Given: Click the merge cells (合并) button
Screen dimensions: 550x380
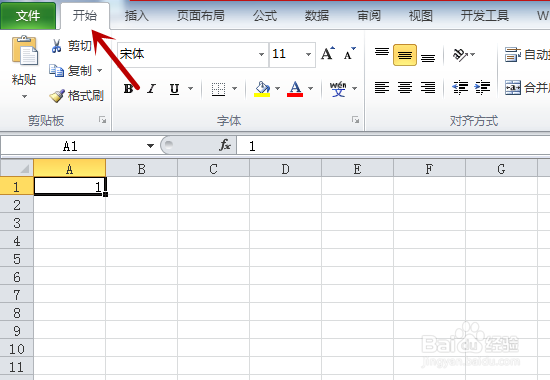Looking at the screenshot, I should point(527,87).
